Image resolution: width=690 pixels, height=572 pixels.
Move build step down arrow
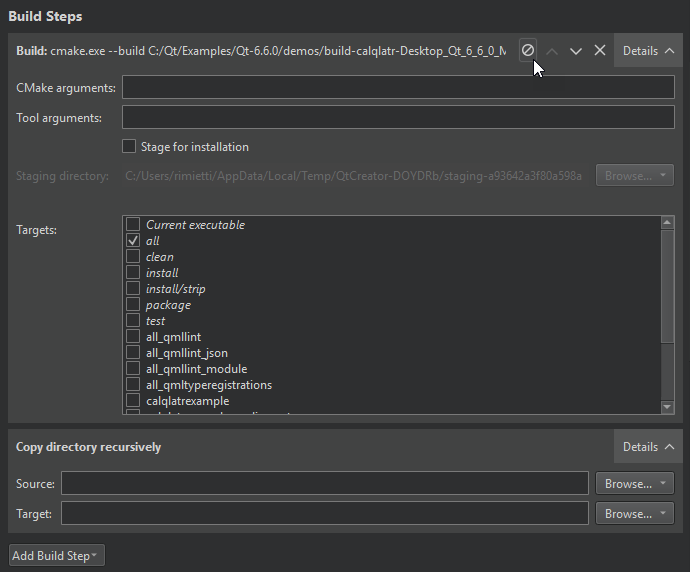pos(576,50)
